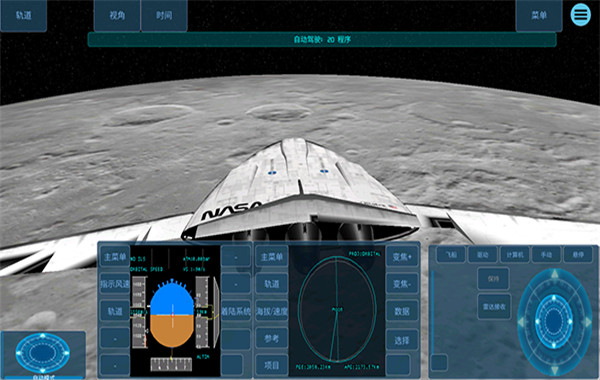Screen dimensions: 600x380
Task: Click the vertical blue throttle slider track
Action: [x=432, y=312]
